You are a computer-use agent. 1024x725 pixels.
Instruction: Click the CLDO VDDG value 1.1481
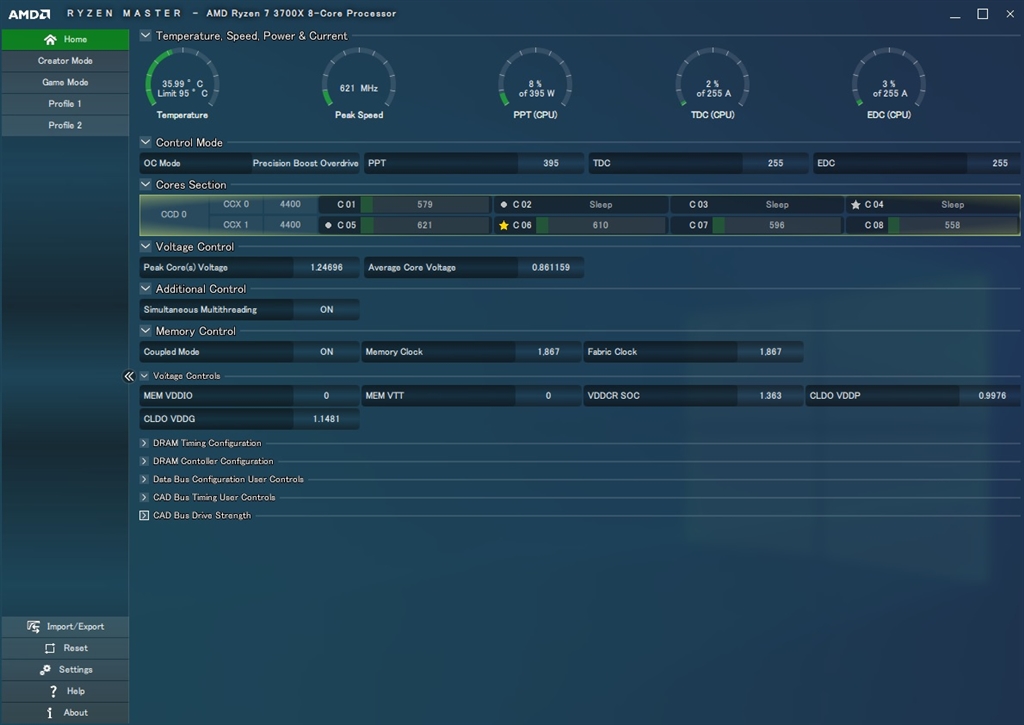click(x=327, y=419)
